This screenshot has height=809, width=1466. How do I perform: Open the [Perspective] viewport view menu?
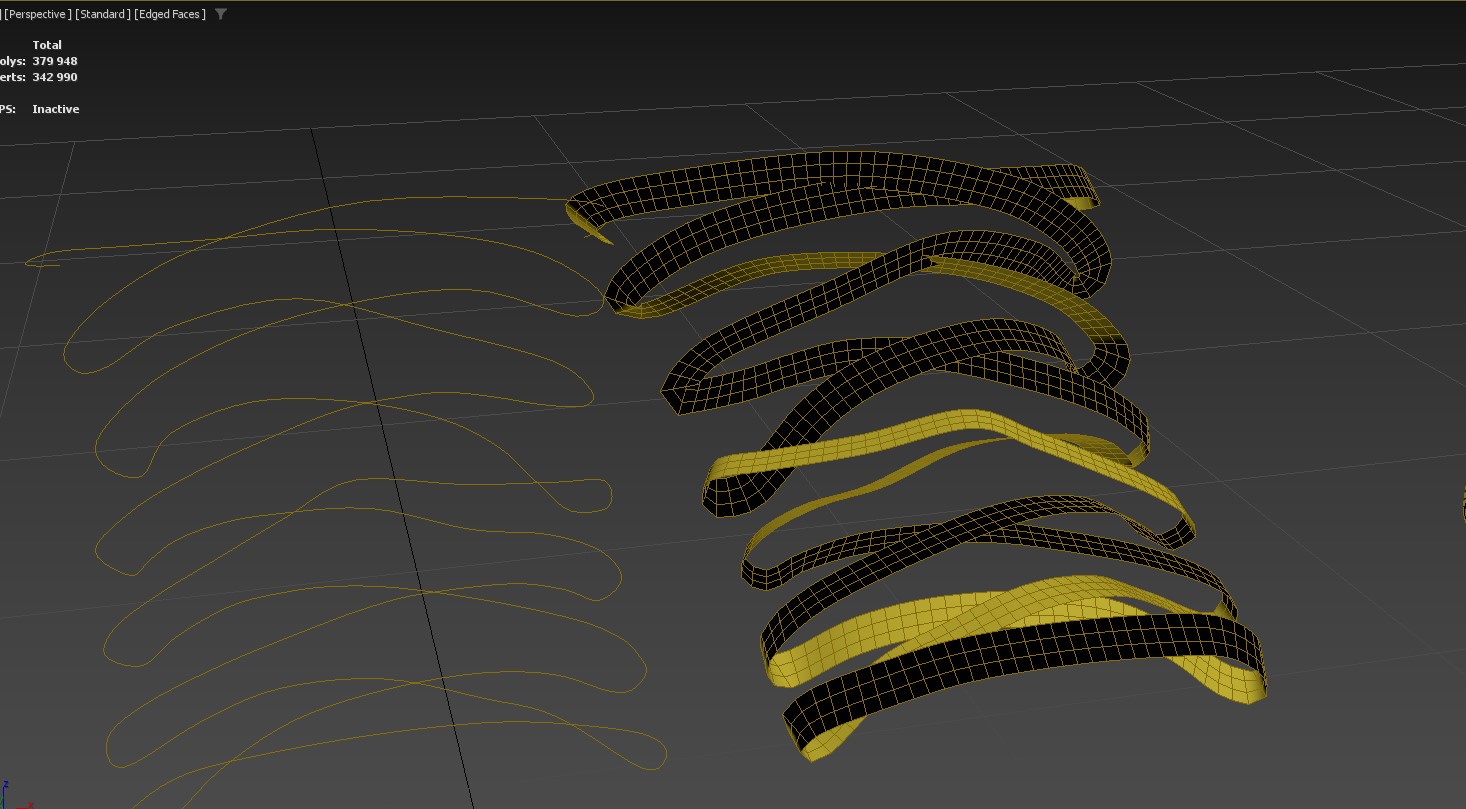38,14
